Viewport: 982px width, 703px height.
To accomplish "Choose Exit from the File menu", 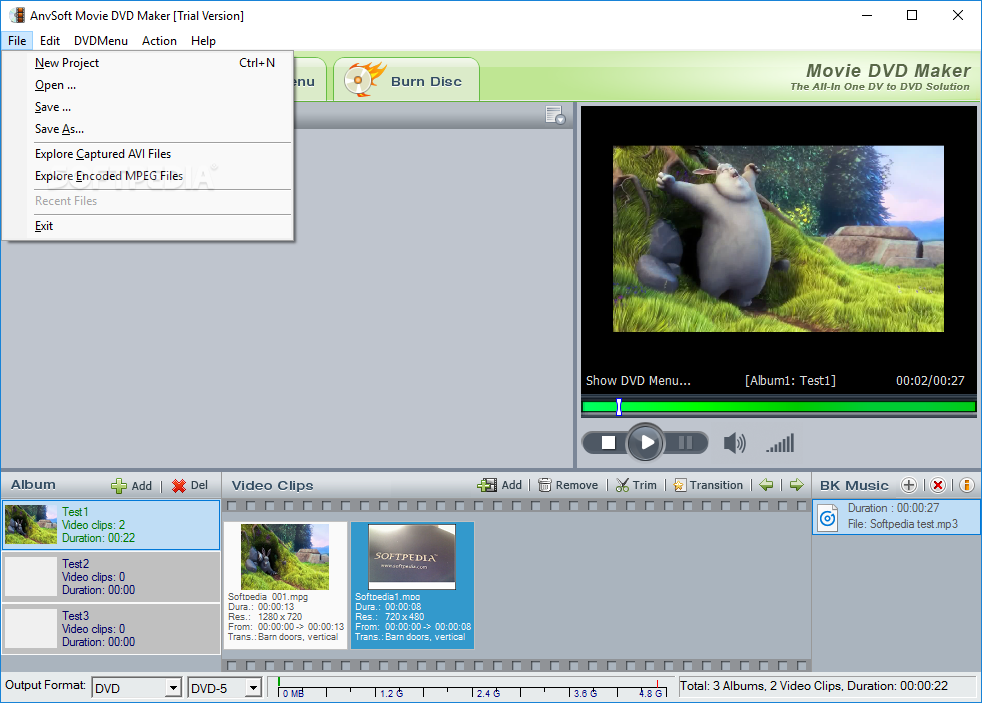I will click(x=148, y=226).
